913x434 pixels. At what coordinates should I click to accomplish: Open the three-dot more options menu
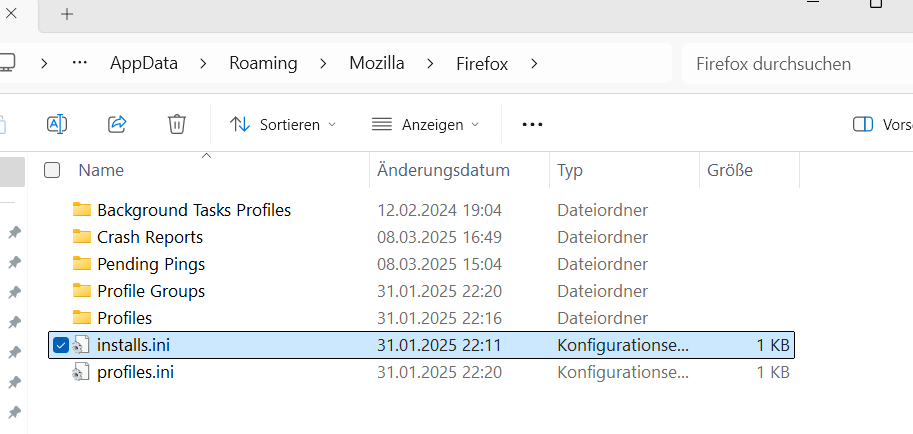[x=532, y=124]
